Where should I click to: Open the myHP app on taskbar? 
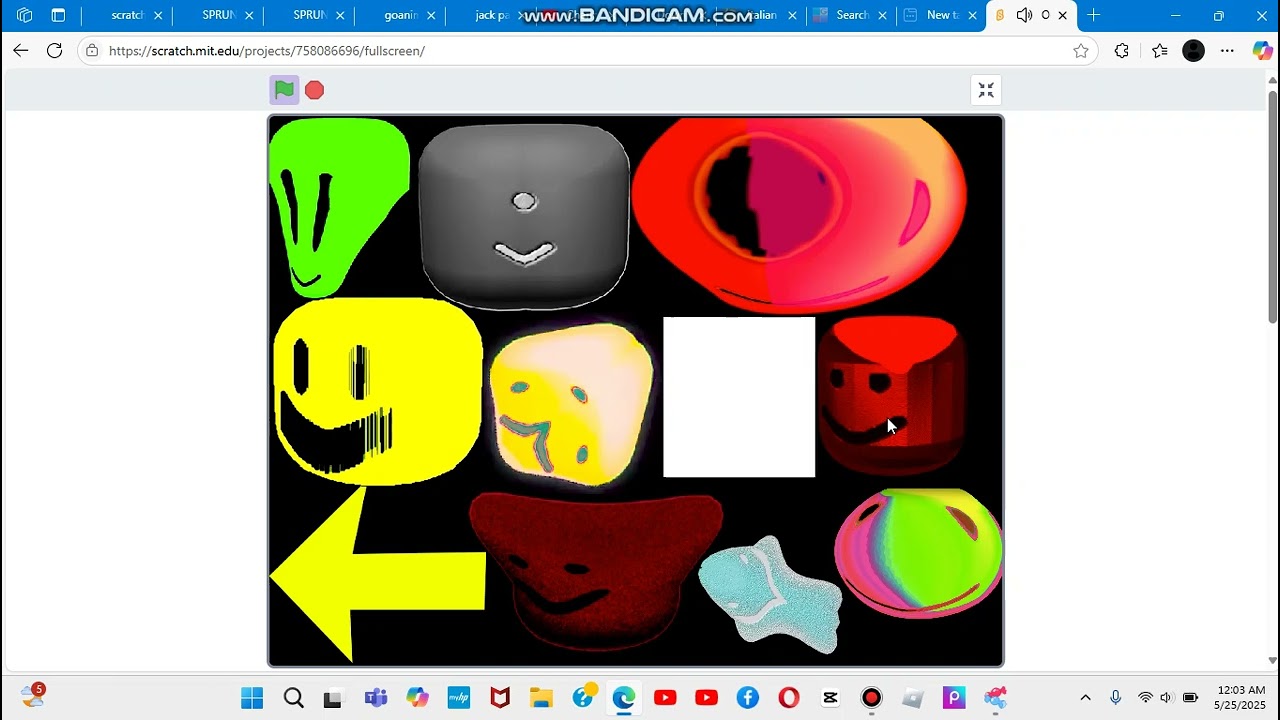pyautogui.click(x=458, y=698)
